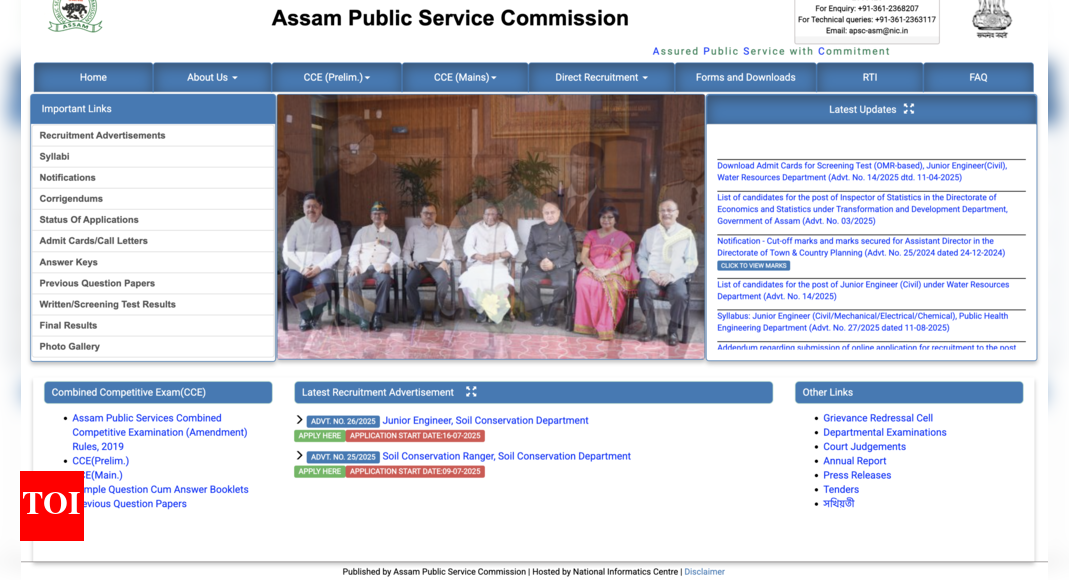Click Application Start Date 16-07-2025 badge
Screen dimensions: 1069x580
[x=415, y=436]
